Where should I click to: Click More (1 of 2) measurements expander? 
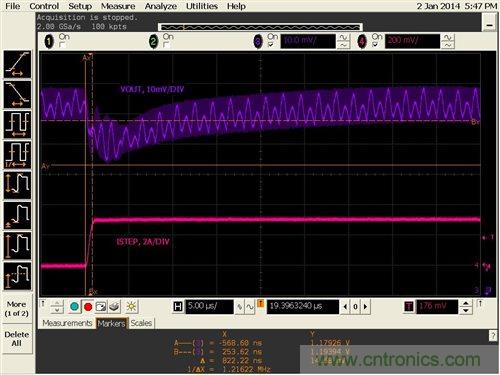17,309
